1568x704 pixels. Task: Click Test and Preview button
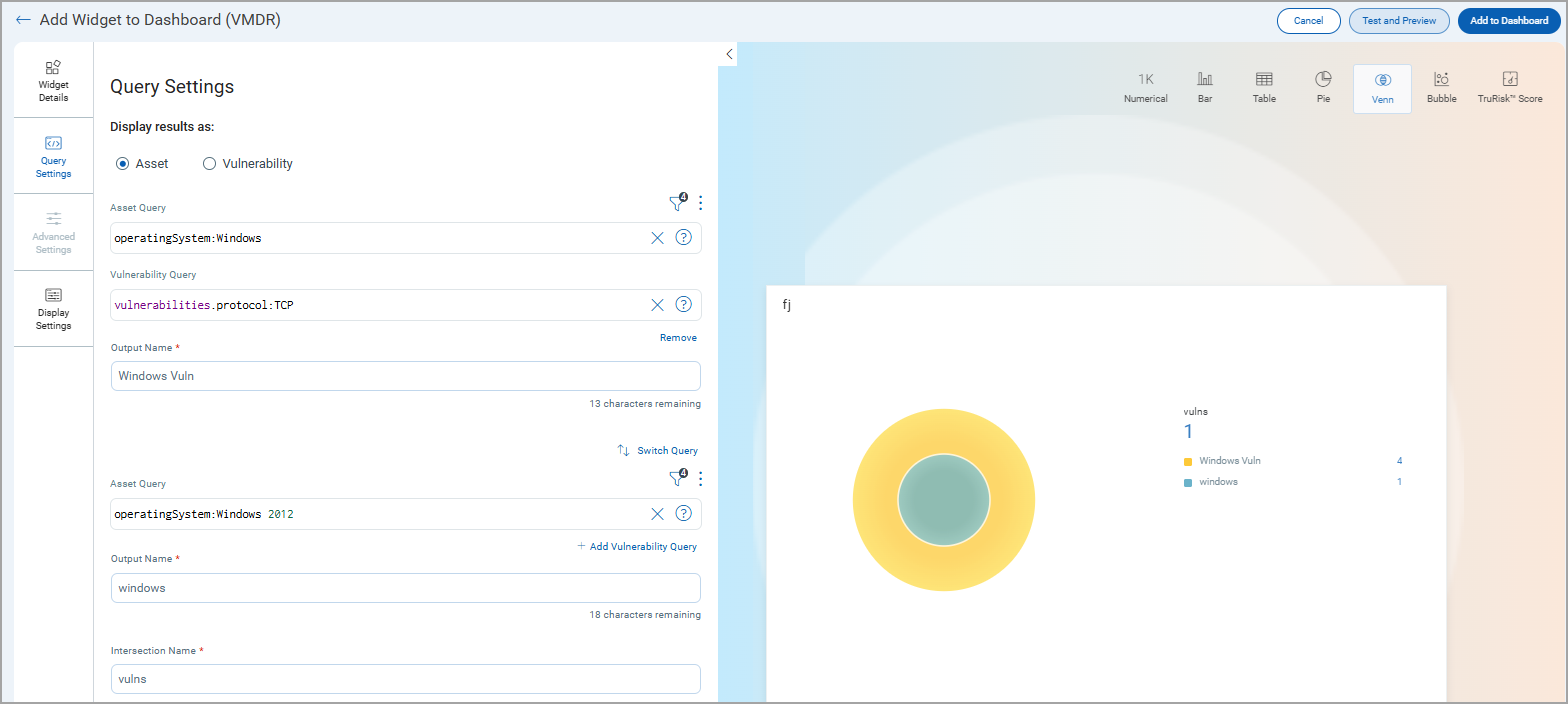pos(1398,21)
